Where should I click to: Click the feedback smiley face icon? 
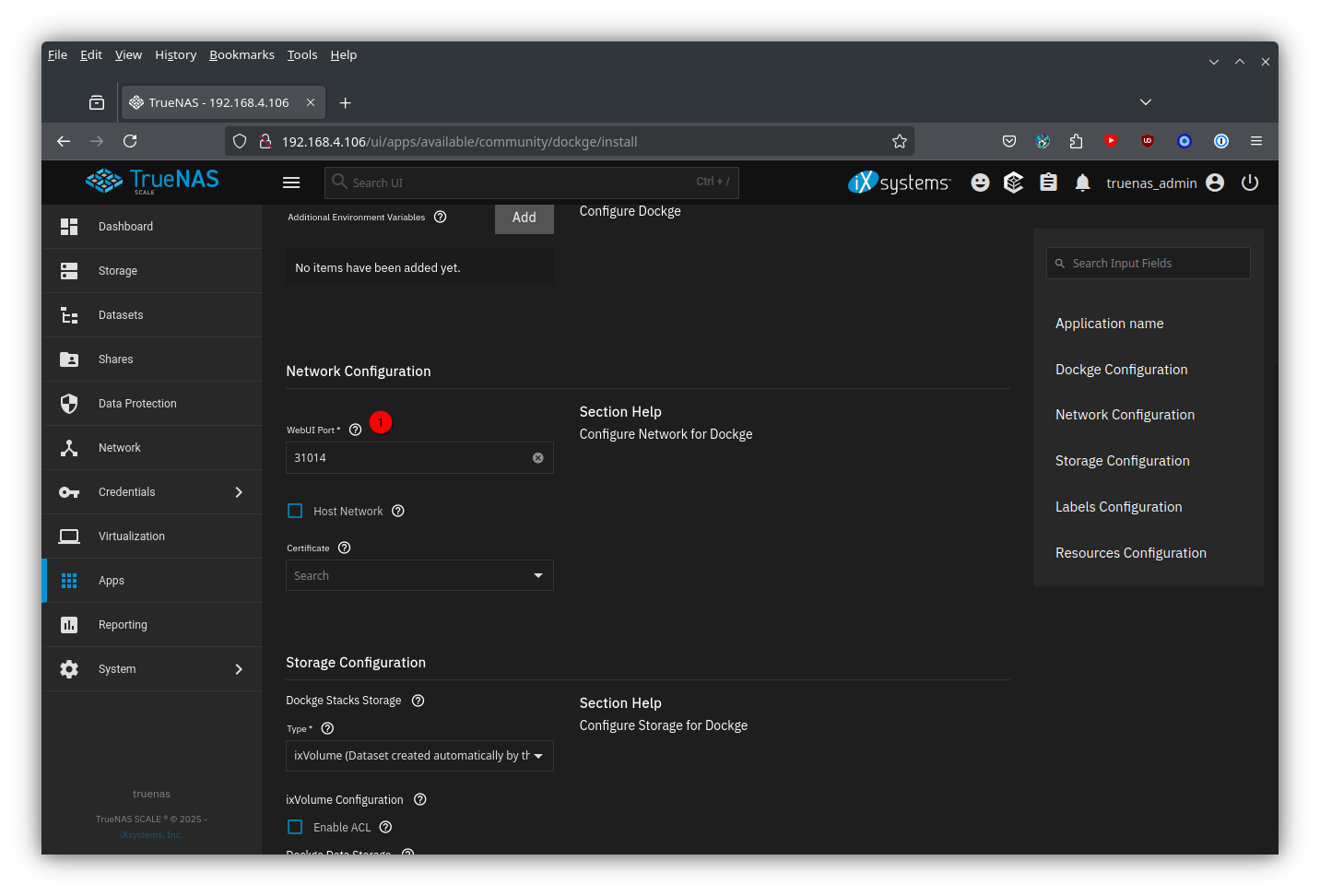[x=980, y=183]
